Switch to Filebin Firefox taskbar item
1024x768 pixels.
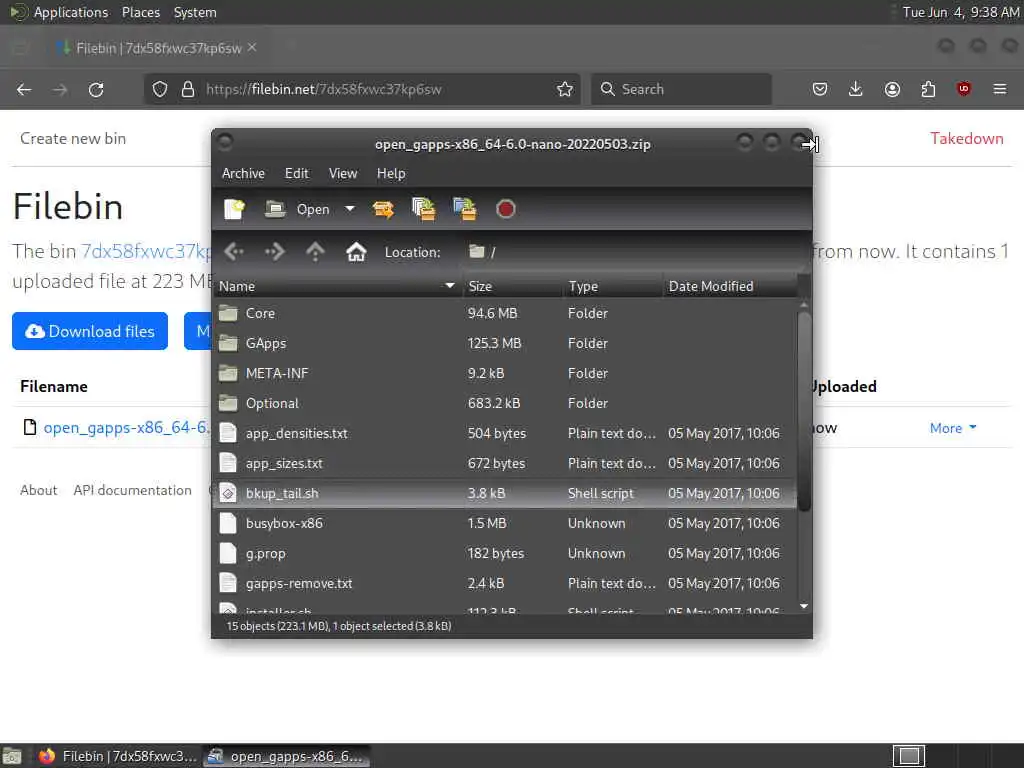tap(118, 756)
